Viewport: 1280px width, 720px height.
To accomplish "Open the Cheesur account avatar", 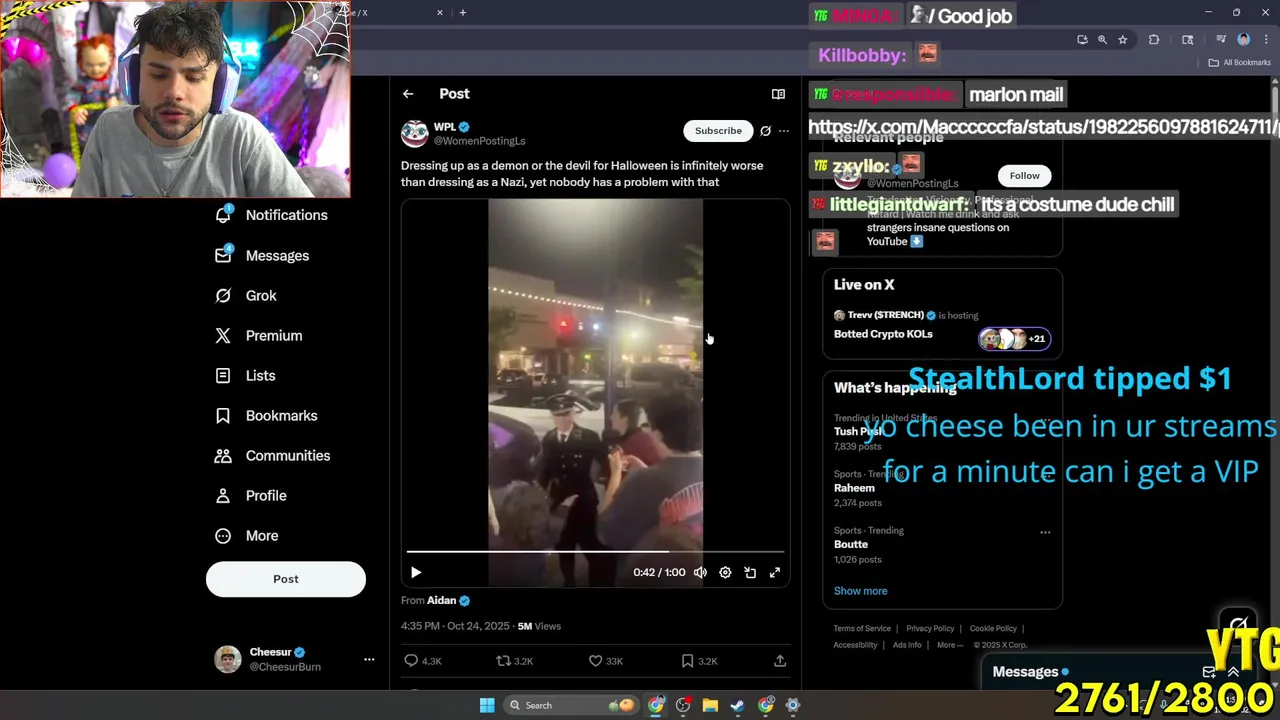I will click(228, 659).
